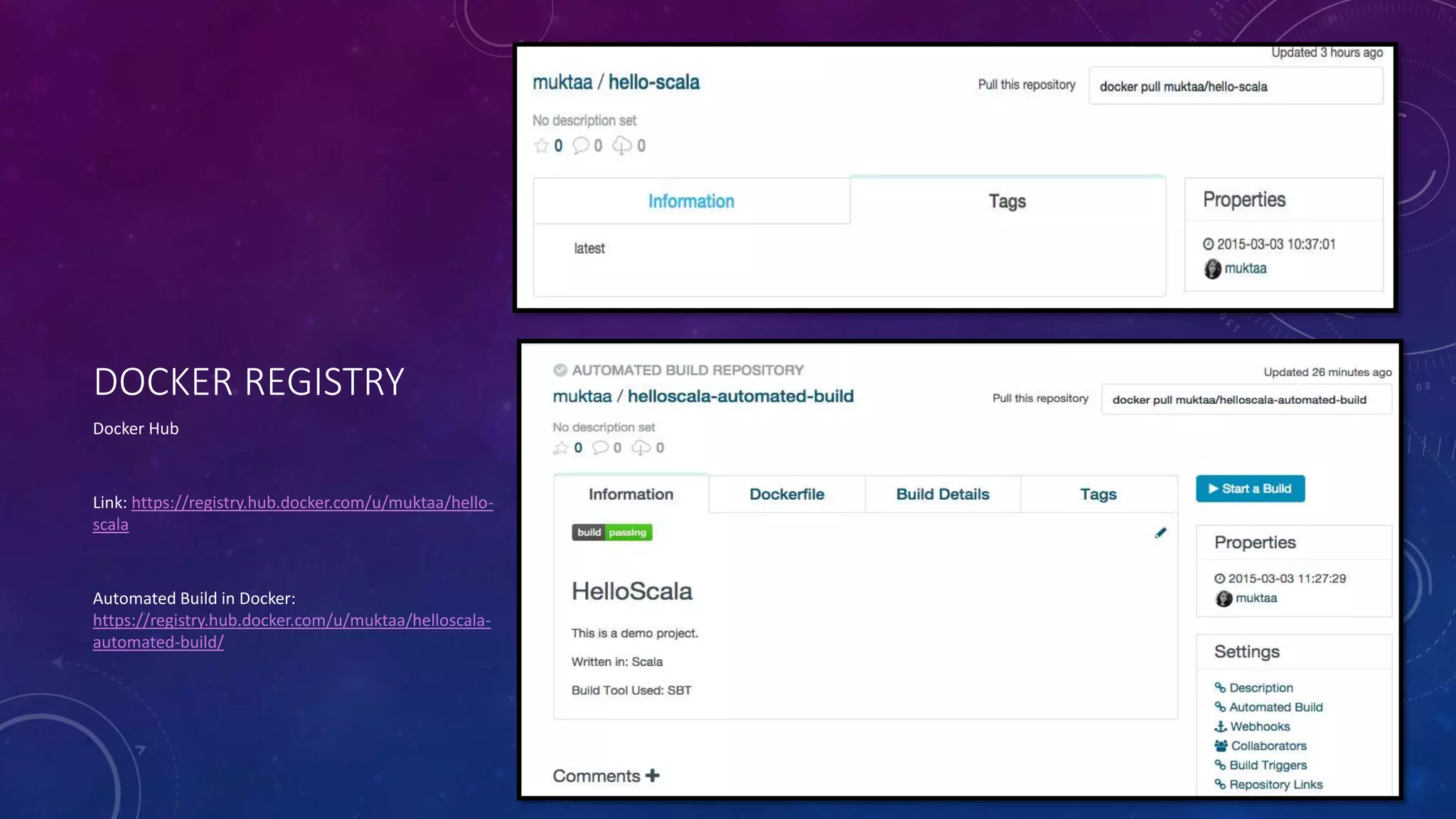Open registry.hub.docker.com hello-scala slide link
The image size is (1456, 819).
293,513
